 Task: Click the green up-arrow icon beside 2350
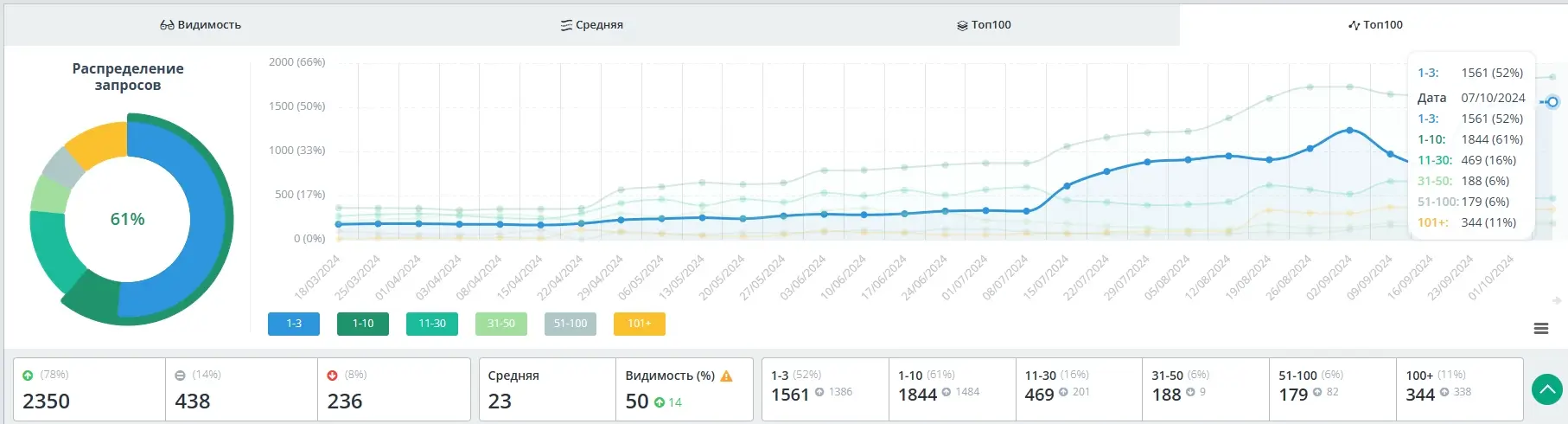28,376
